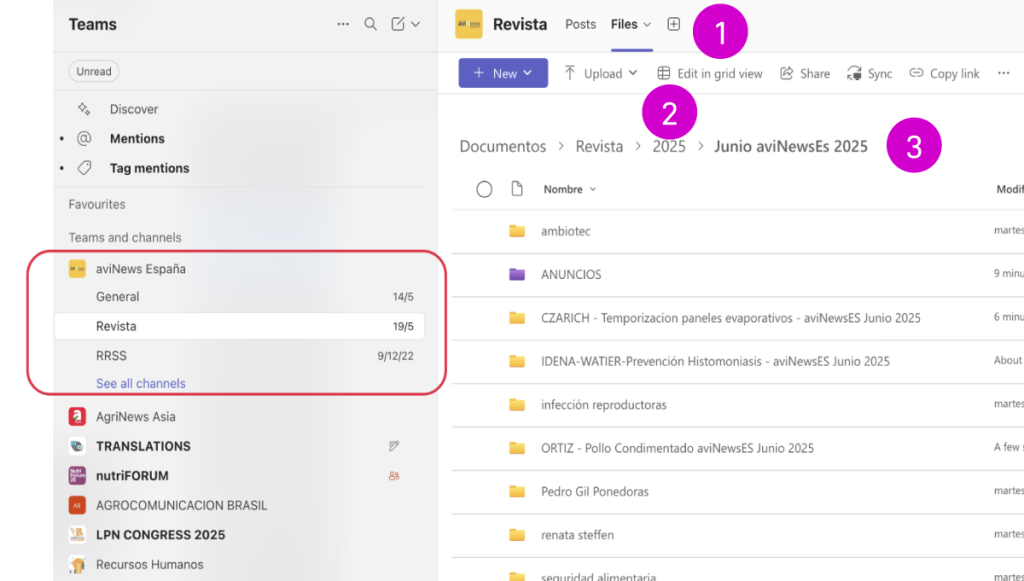Open the purple ANUNCIOS folder
Viewport: 1024px width, 581px height.
[x=570, y=274]
